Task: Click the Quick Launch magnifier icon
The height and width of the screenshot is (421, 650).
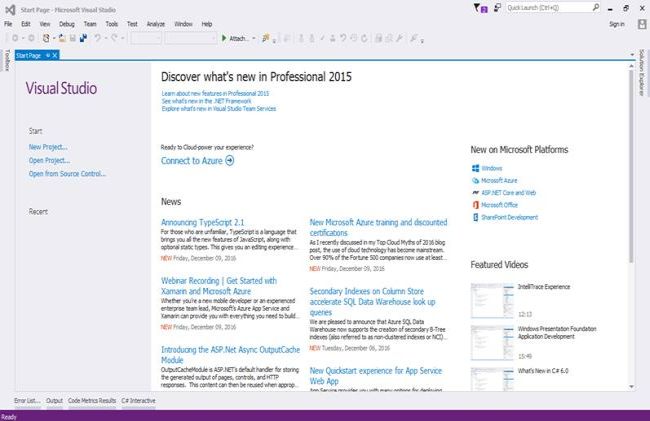Action: [x=596, y=7]
